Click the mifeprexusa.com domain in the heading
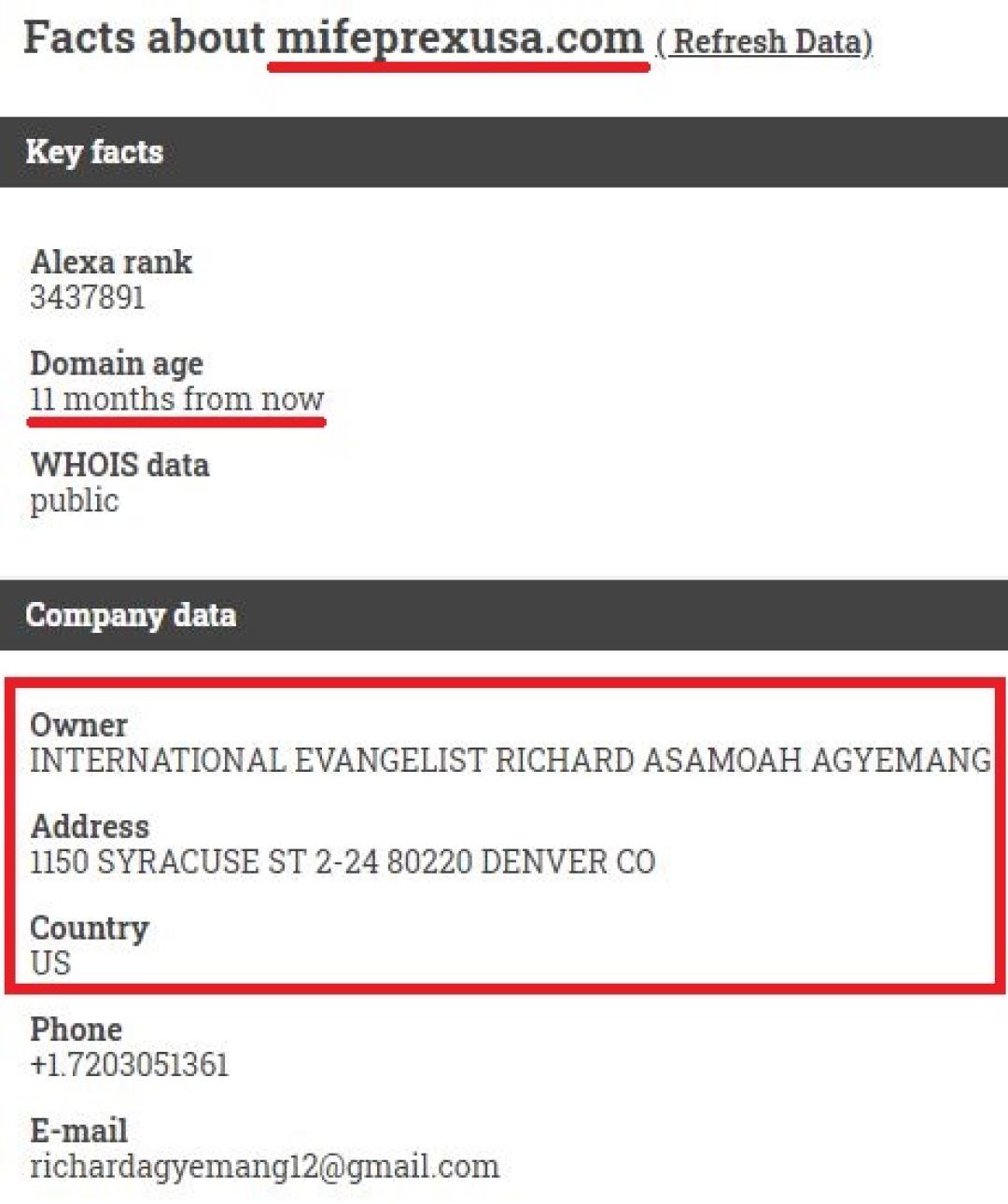Viewport: 1008px width, 1204px height. tap(460, 38)
